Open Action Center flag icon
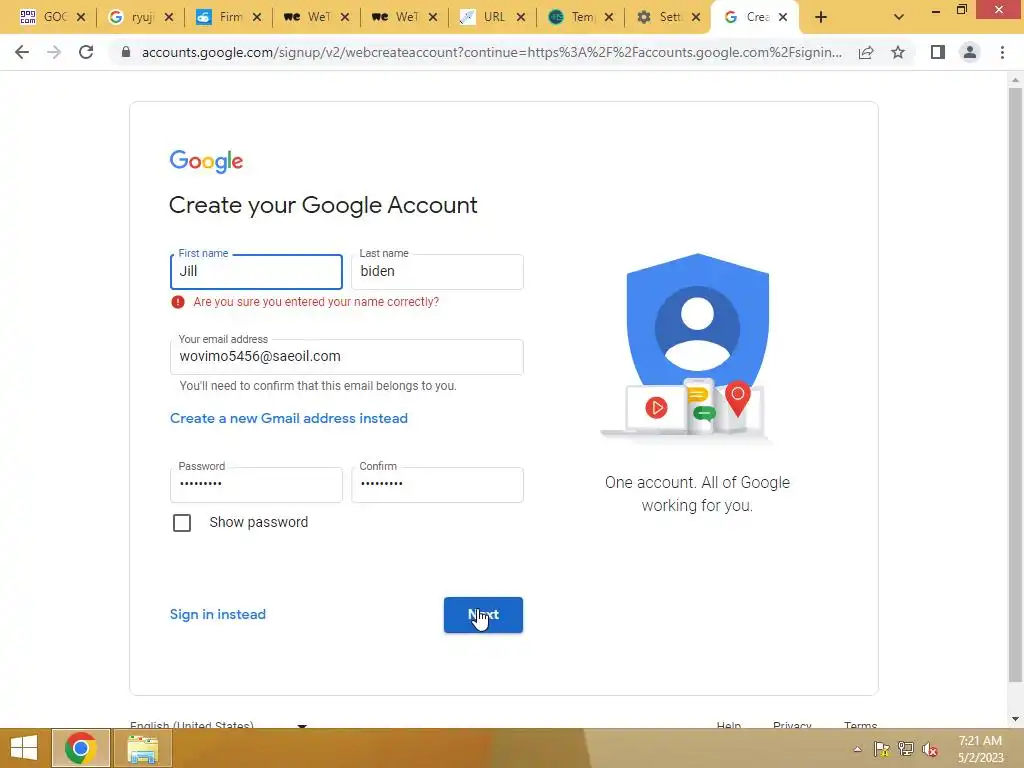The width and height of the screenshot is (1024, 768). pyautogui.click(x=881, y=749)
